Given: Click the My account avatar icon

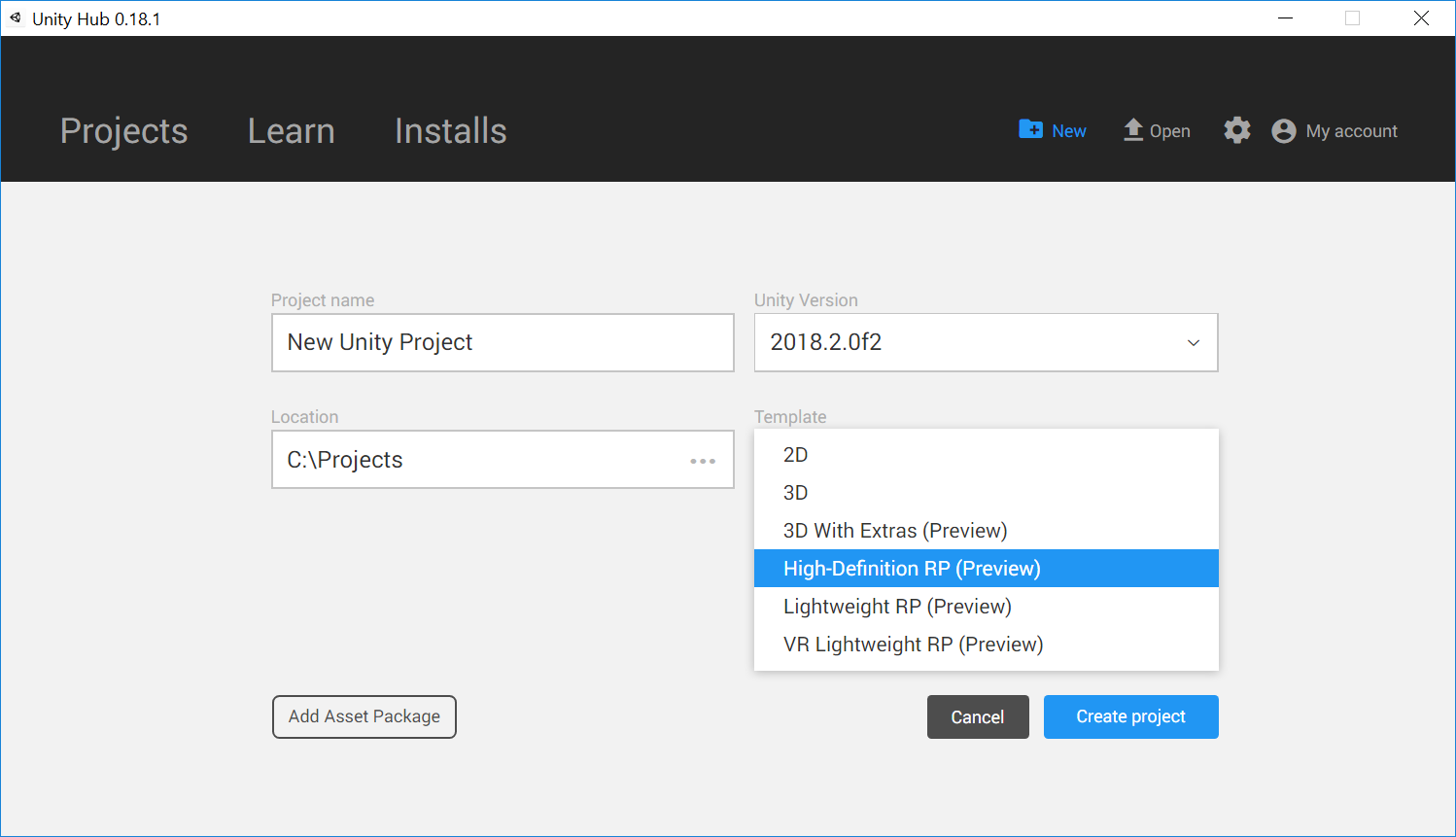Looking at the screenshot, I should click(x=1284, y=131).
